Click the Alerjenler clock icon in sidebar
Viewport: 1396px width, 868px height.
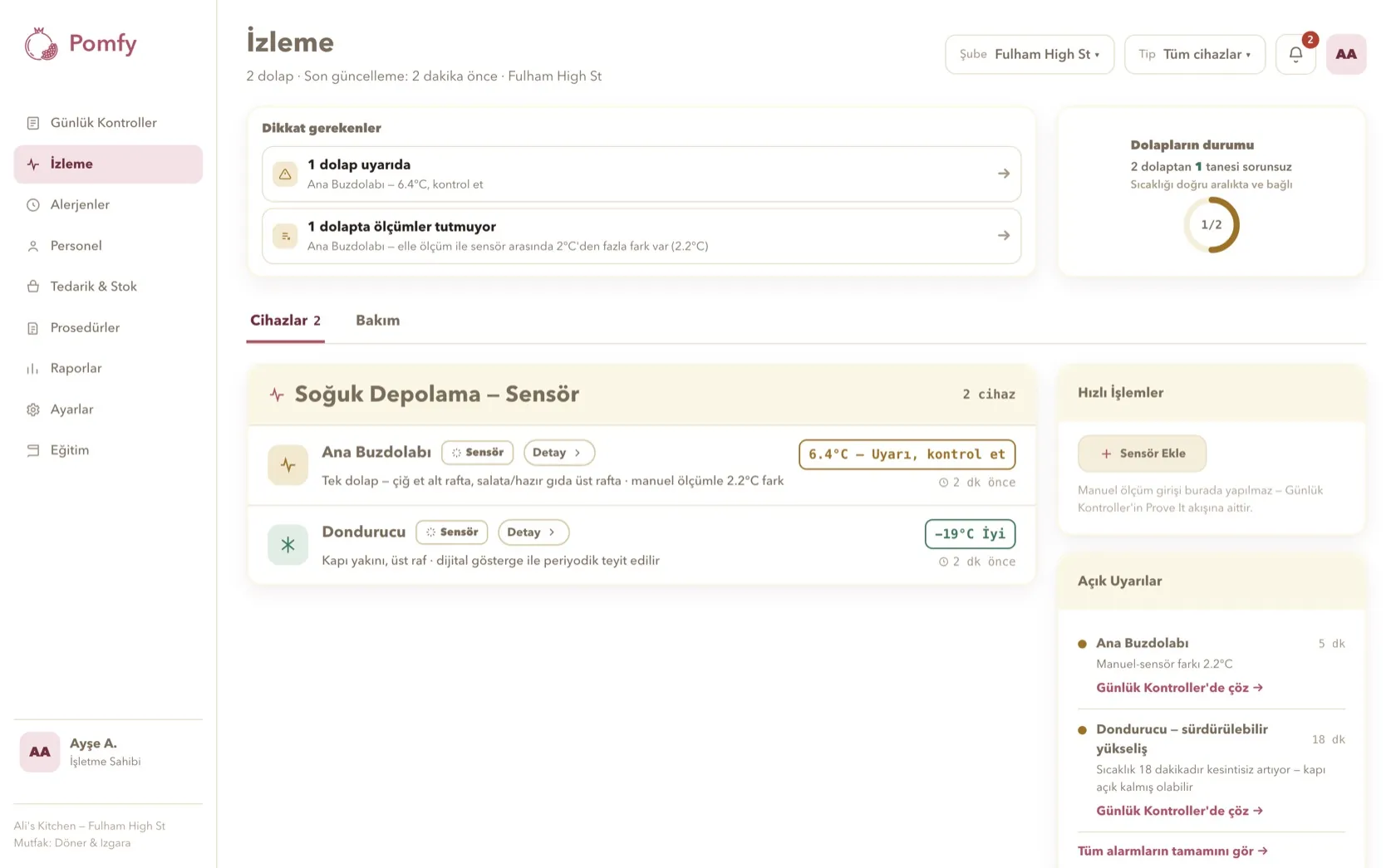pyautogui.click(x=33, y=205)
